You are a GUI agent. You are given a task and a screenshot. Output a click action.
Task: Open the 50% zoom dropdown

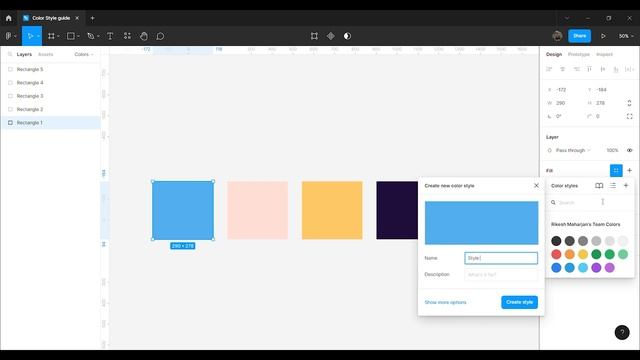626,36
